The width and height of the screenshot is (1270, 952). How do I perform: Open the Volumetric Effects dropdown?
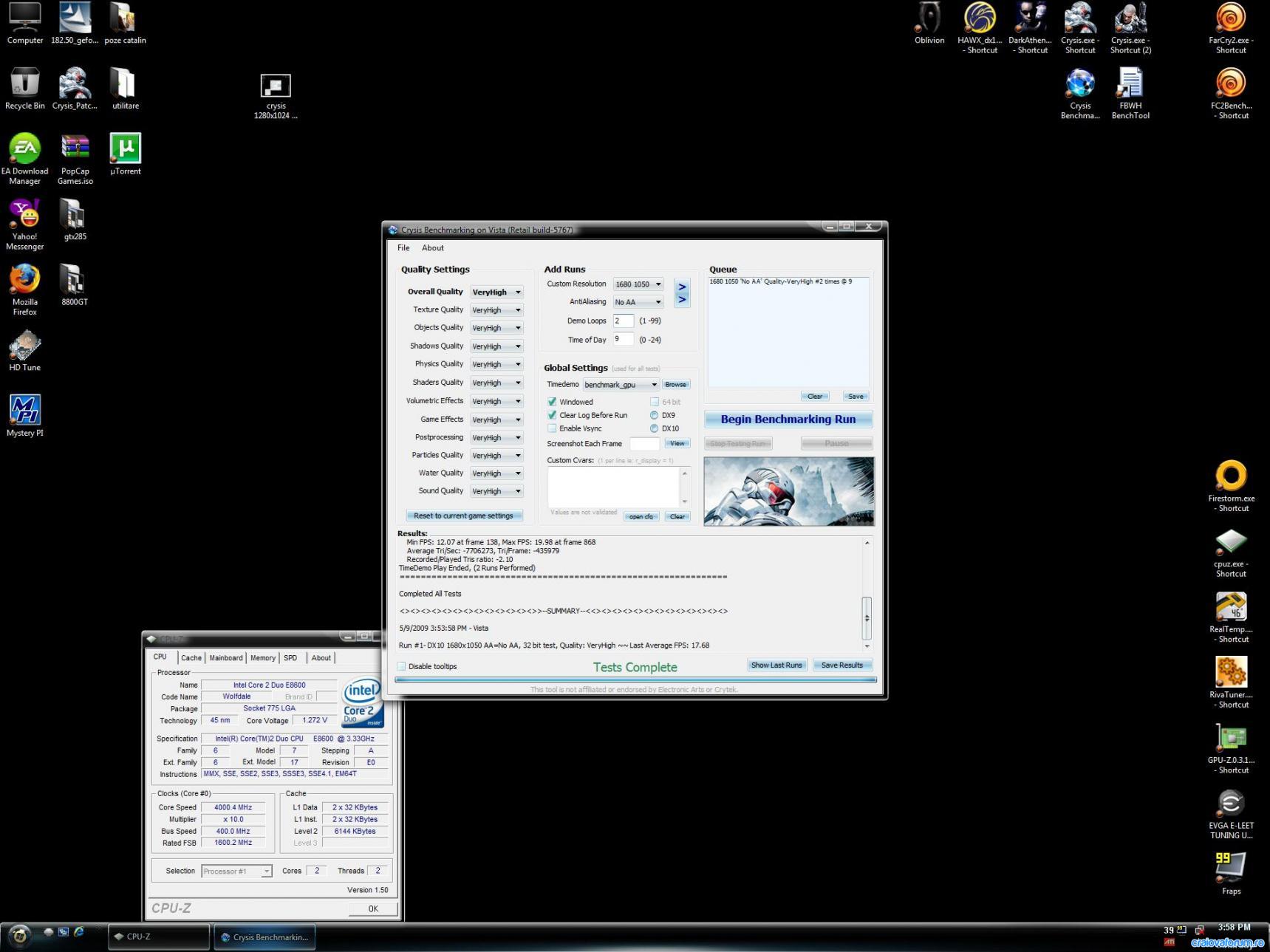coord(496,401)
